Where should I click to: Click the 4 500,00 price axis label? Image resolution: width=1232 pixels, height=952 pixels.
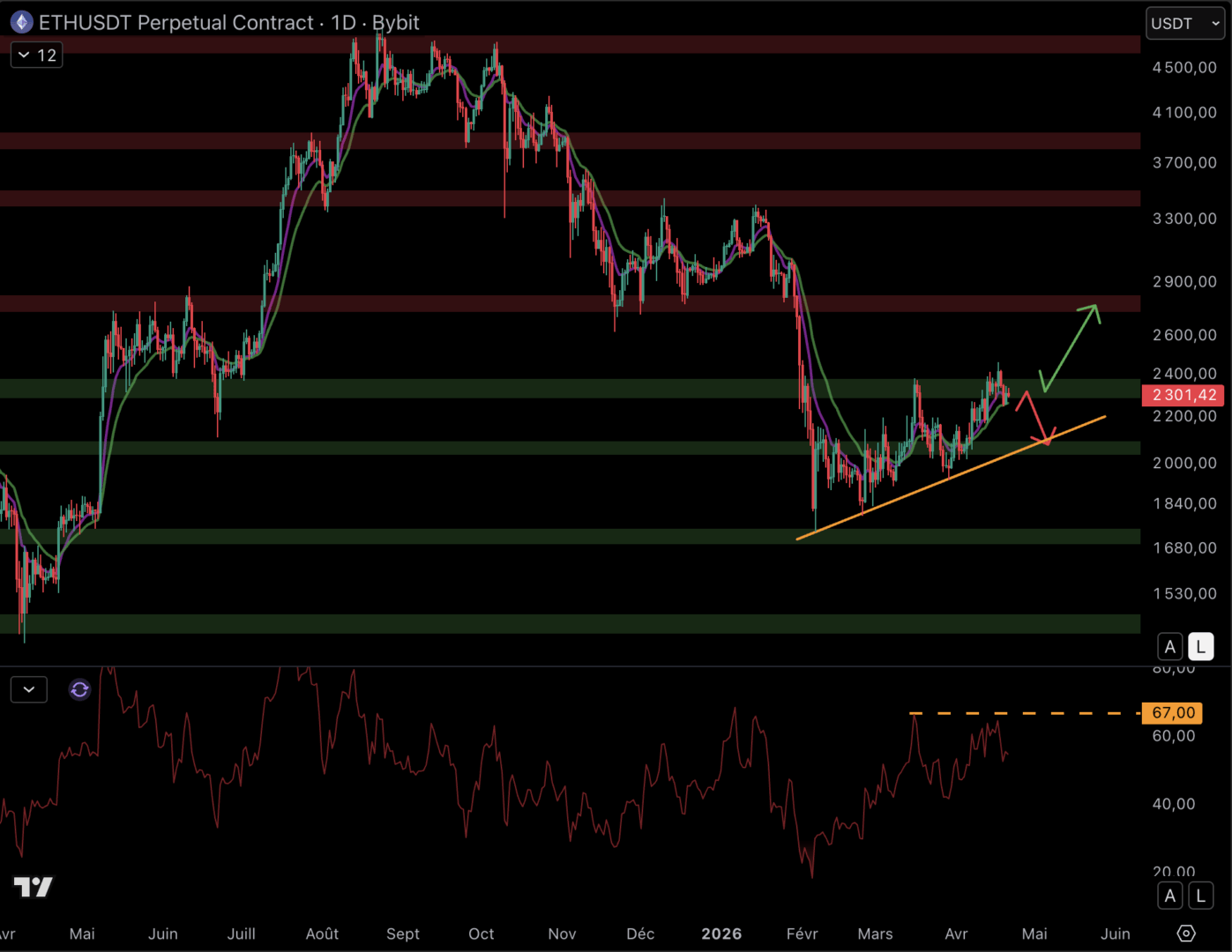1183,68
